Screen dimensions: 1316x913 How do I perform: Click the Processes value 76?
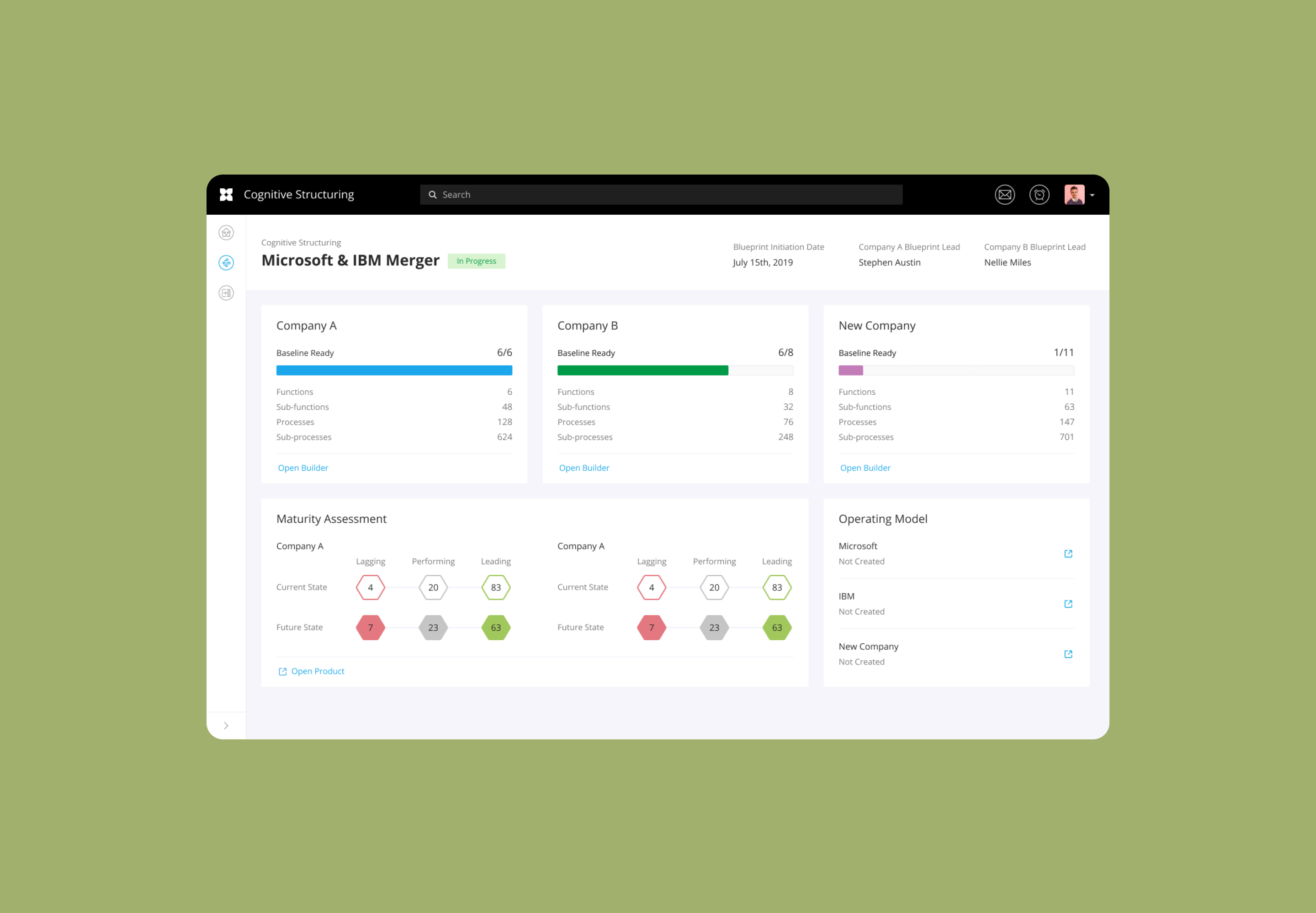(788, 422)
